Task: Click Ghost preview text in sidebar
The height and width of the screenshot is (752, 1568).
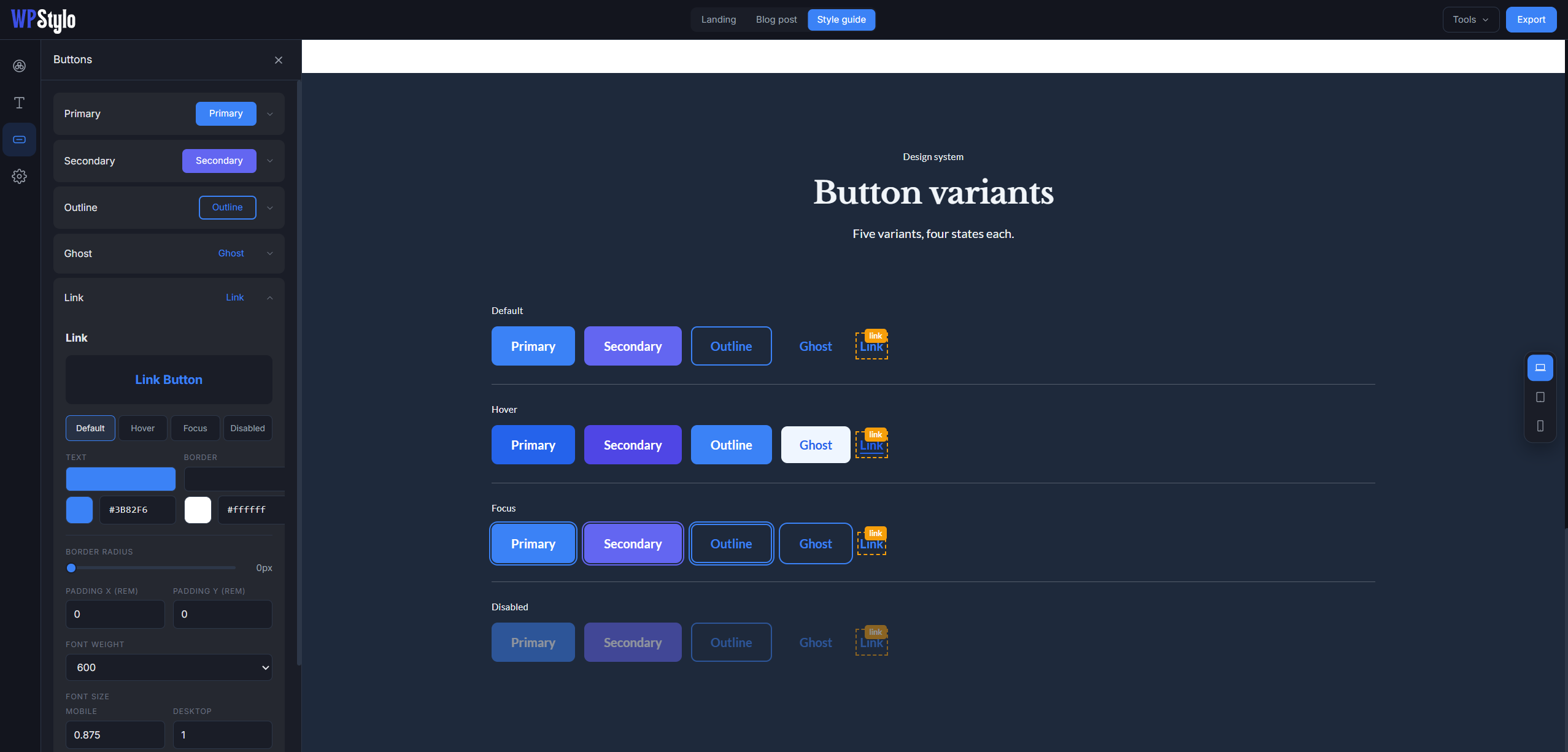Action: 231,253
